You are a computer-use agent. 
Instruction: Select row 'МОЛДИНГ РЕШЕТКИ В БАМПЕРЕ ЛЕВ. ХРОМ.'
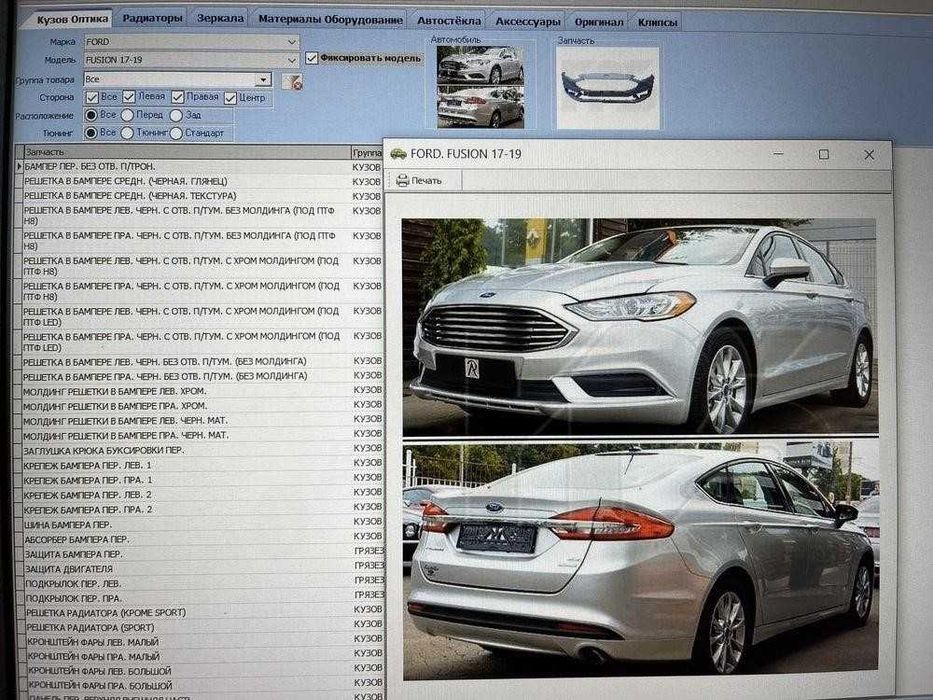pyautogui.click(x=201, y=391)
